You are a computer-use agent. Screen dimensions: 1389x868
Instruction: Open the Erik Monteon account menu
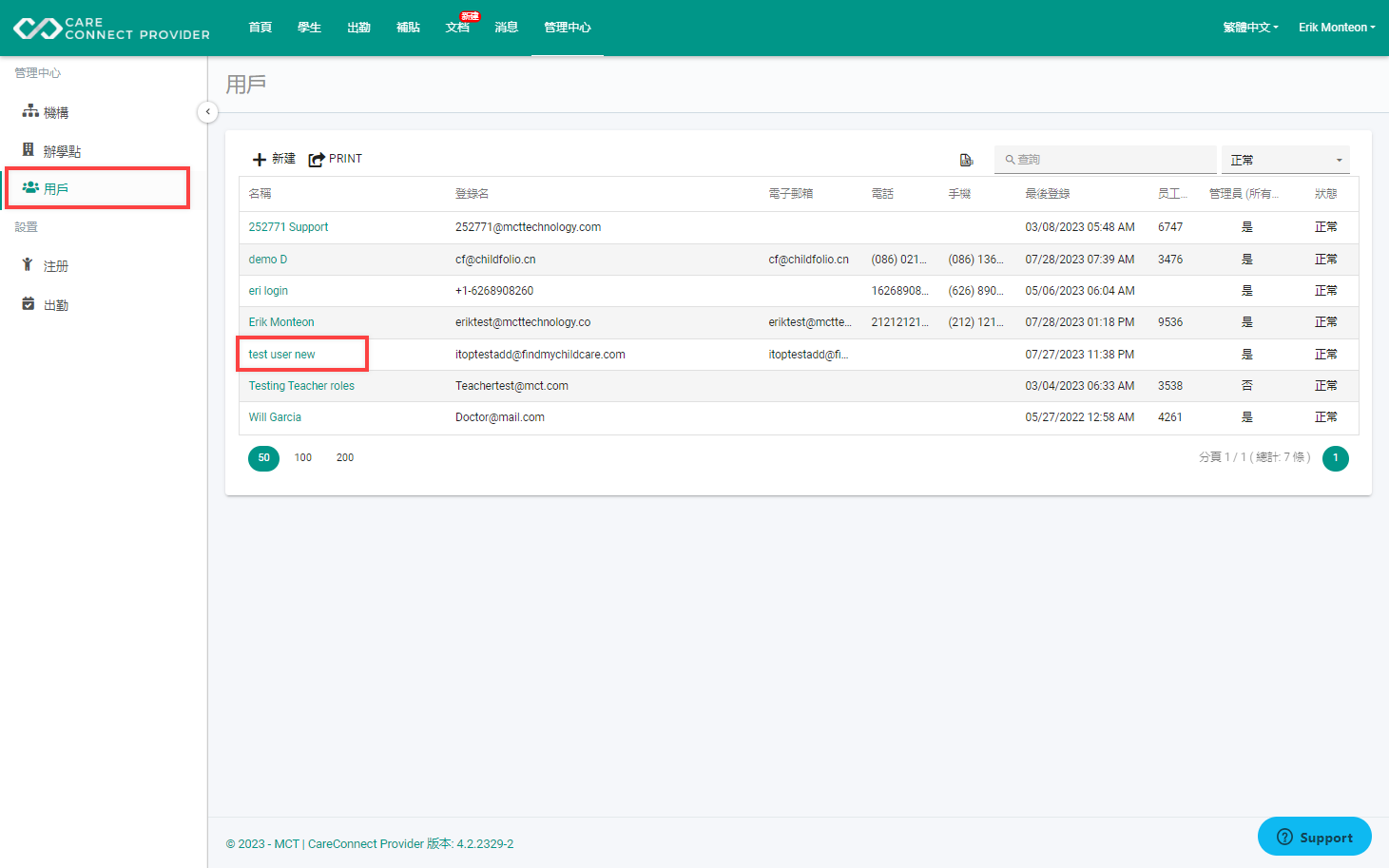click(x=1337, y=28)
